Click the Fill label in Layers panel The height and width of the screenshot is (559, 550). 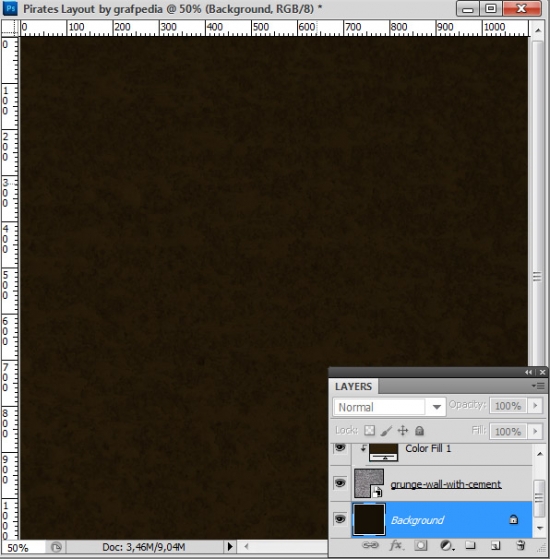click(479, 430)
